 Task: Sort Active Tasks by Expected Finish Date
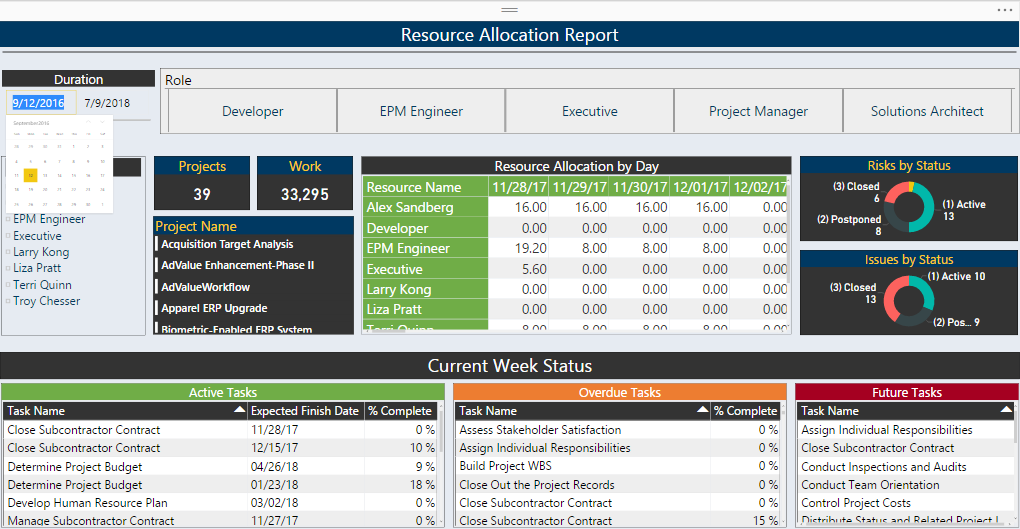(x=305, y=411)
